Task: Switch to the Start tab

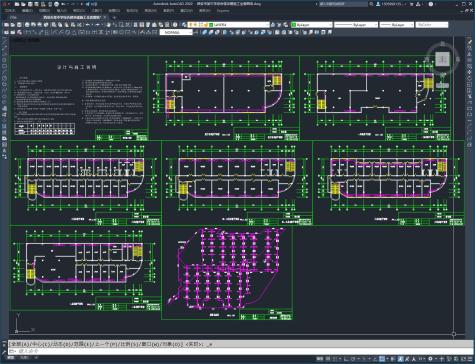Action: click(x=13, y=17)
